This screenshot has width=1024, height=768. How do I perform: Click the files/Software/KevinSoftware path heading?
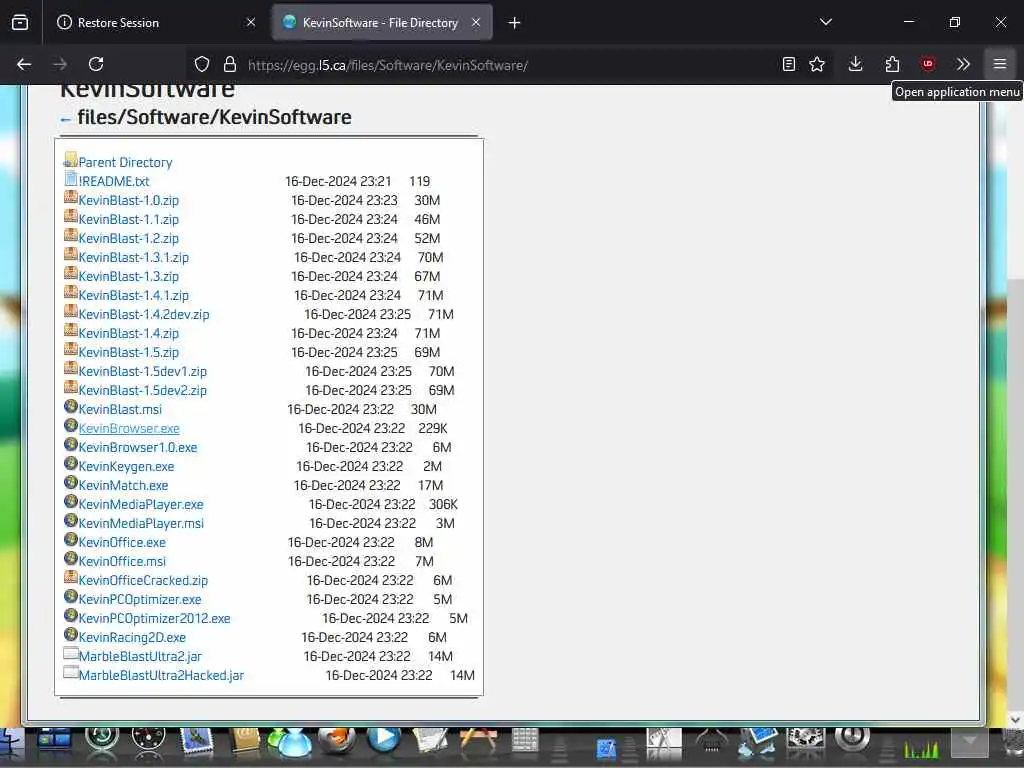click(214, 117)
